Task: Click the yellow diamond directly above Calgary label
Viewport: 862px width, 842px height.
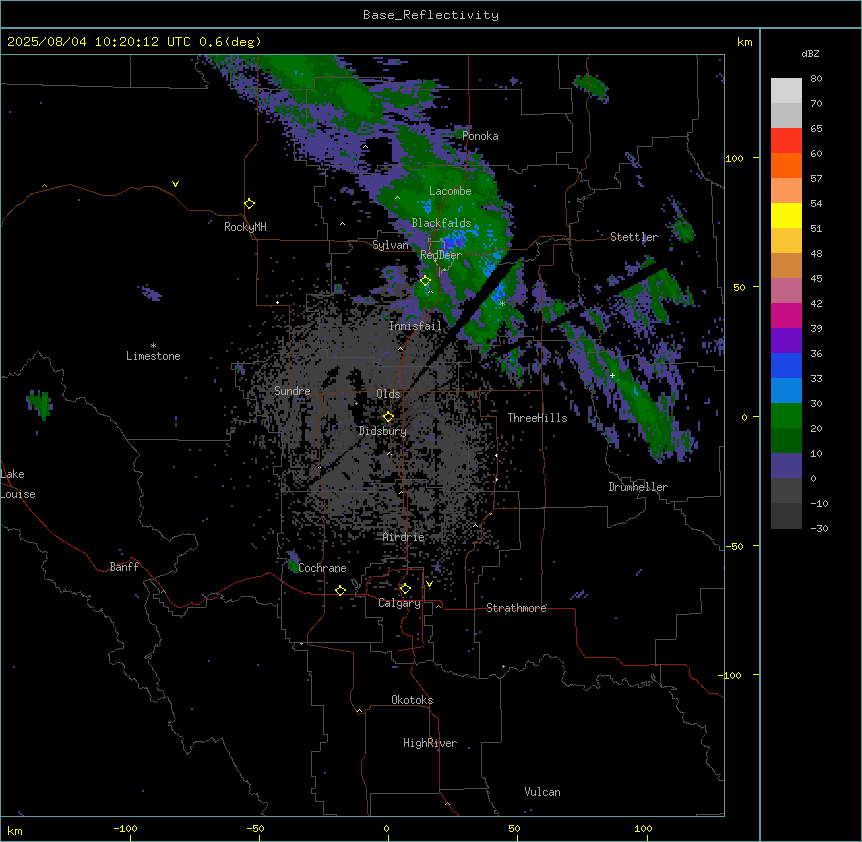Action: click(x=405, y=589)
